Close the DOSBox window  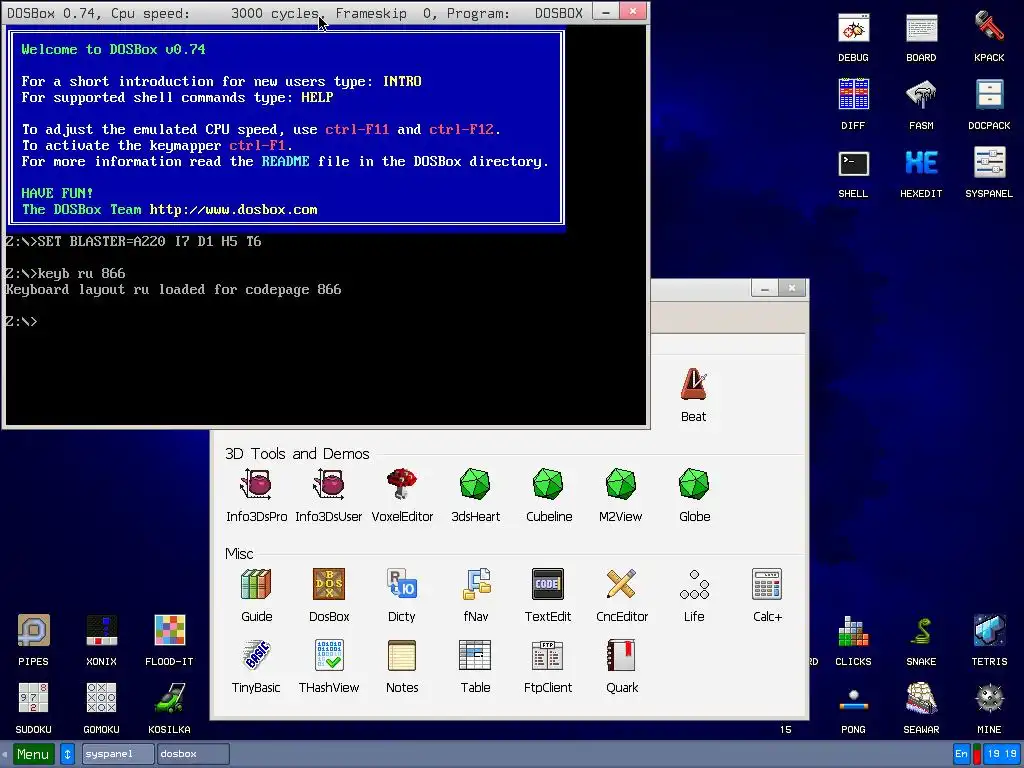point(633,12)
